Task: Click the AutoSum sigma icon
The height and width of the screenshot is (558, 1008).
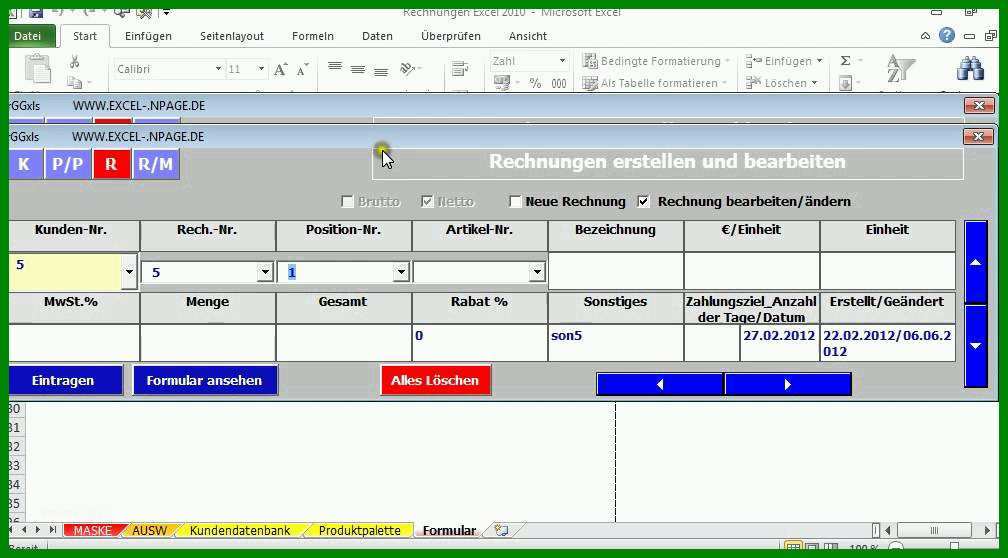Action: (845, 61)
